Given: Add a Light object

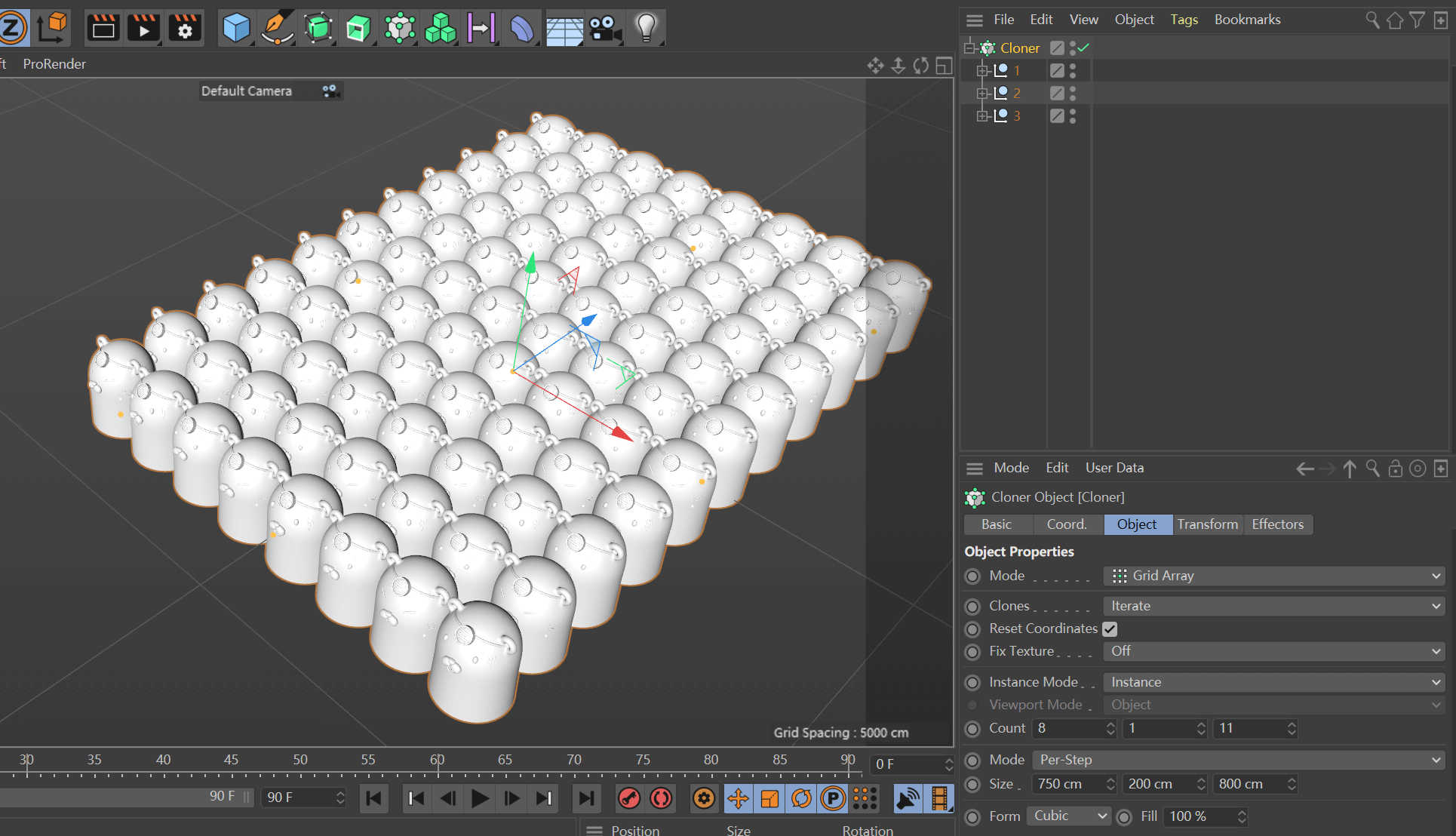Looking at the screenshot, I should tap(646, 29).
